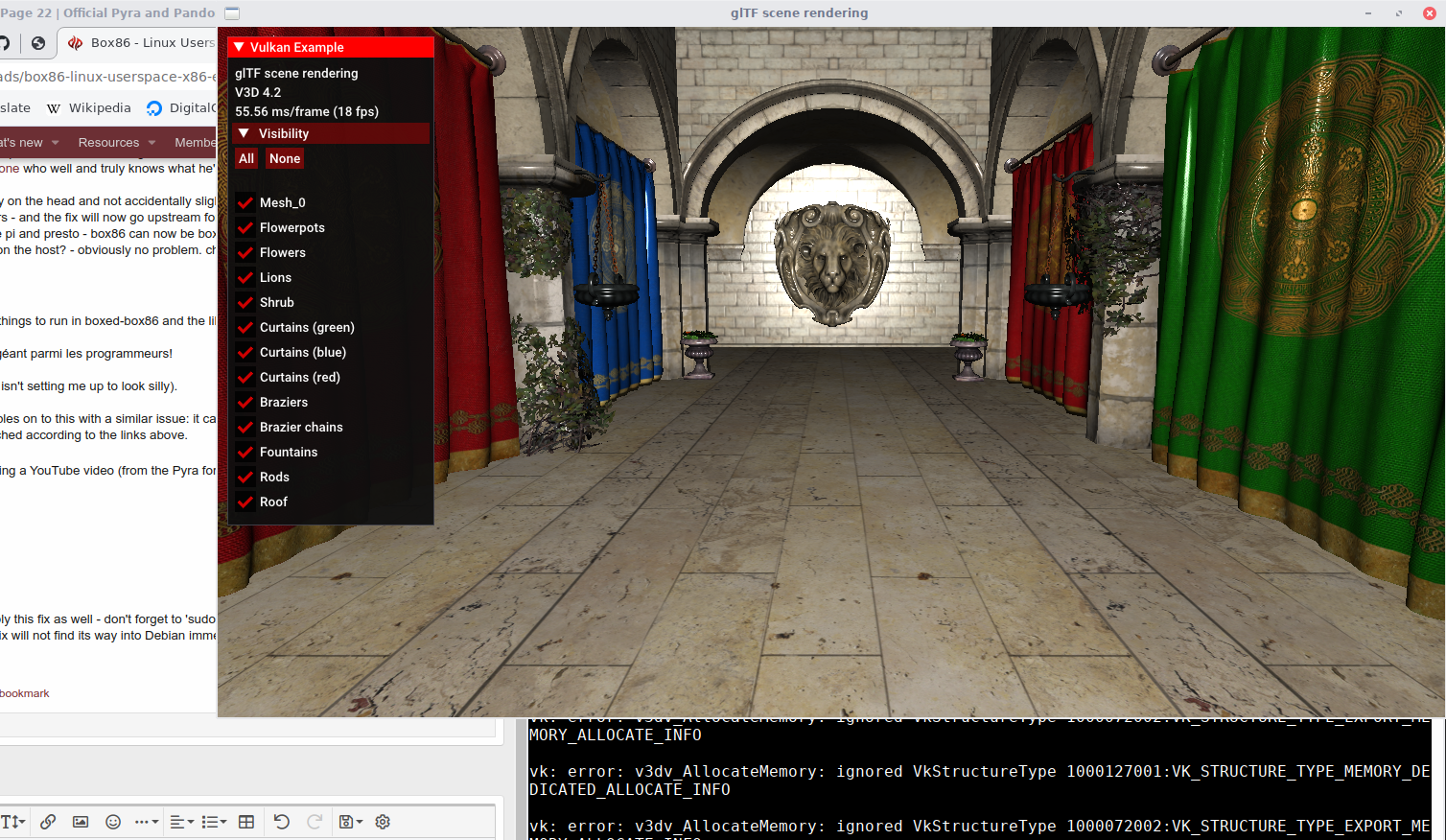Viewport: 1446px width, 840px height.
Task: Collapse the Visibility section
Action: click(245, 133)
